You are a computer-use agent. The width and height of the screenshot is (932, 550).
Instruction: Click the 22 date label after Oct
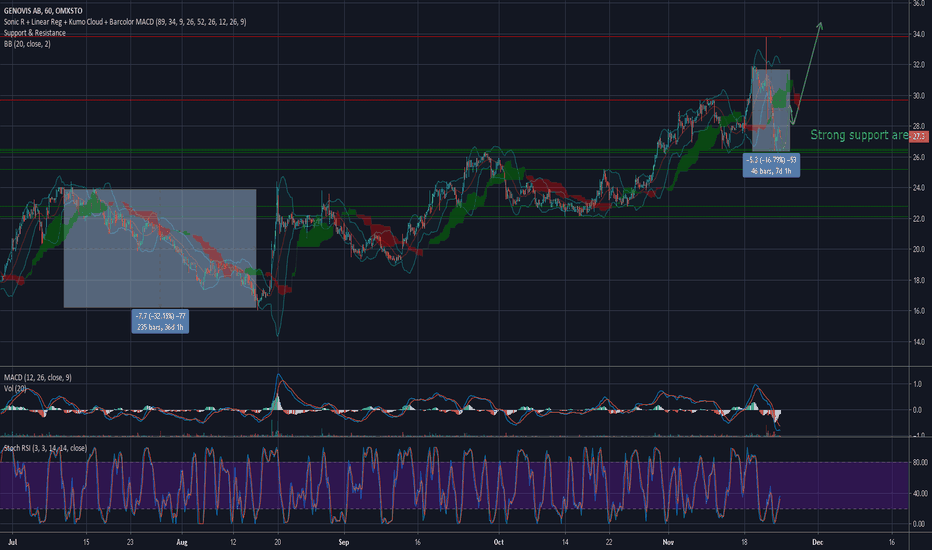609,542
